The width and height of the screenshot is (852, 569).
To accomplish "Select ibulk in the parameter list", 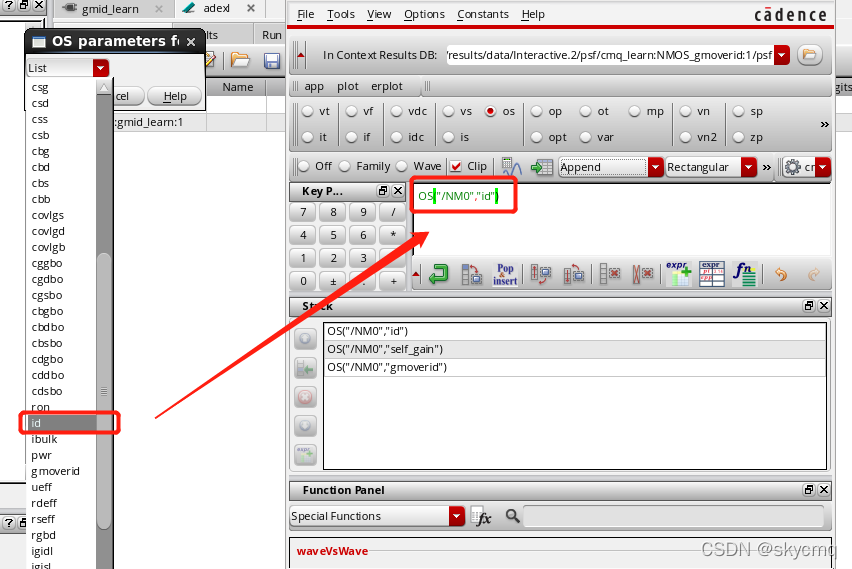I will coord(44,439).
